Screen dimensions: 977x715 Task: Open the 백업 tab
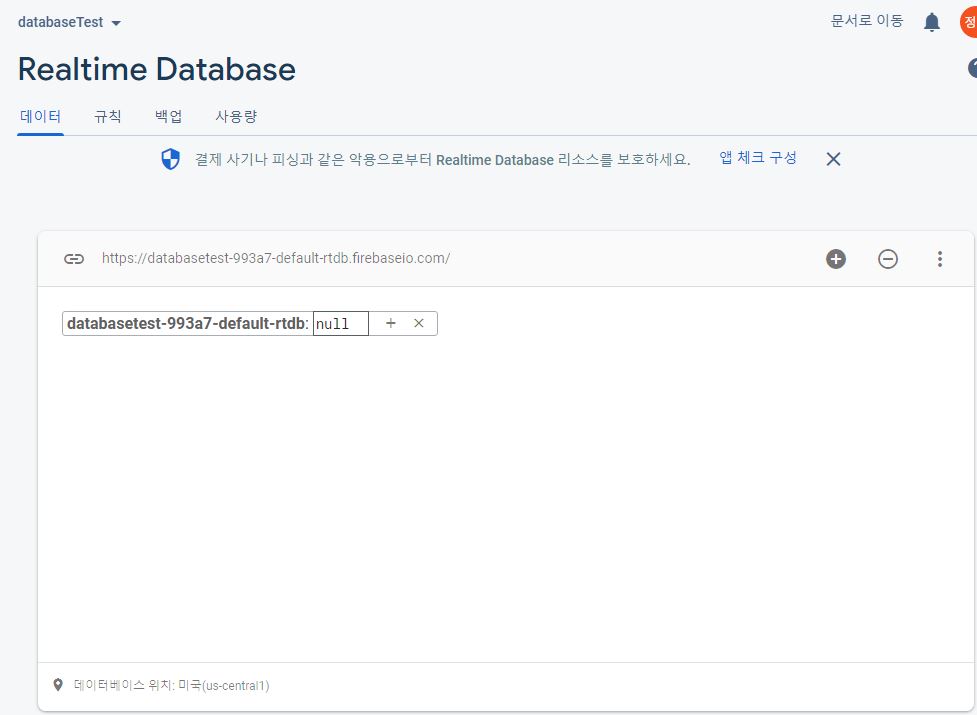168,116
